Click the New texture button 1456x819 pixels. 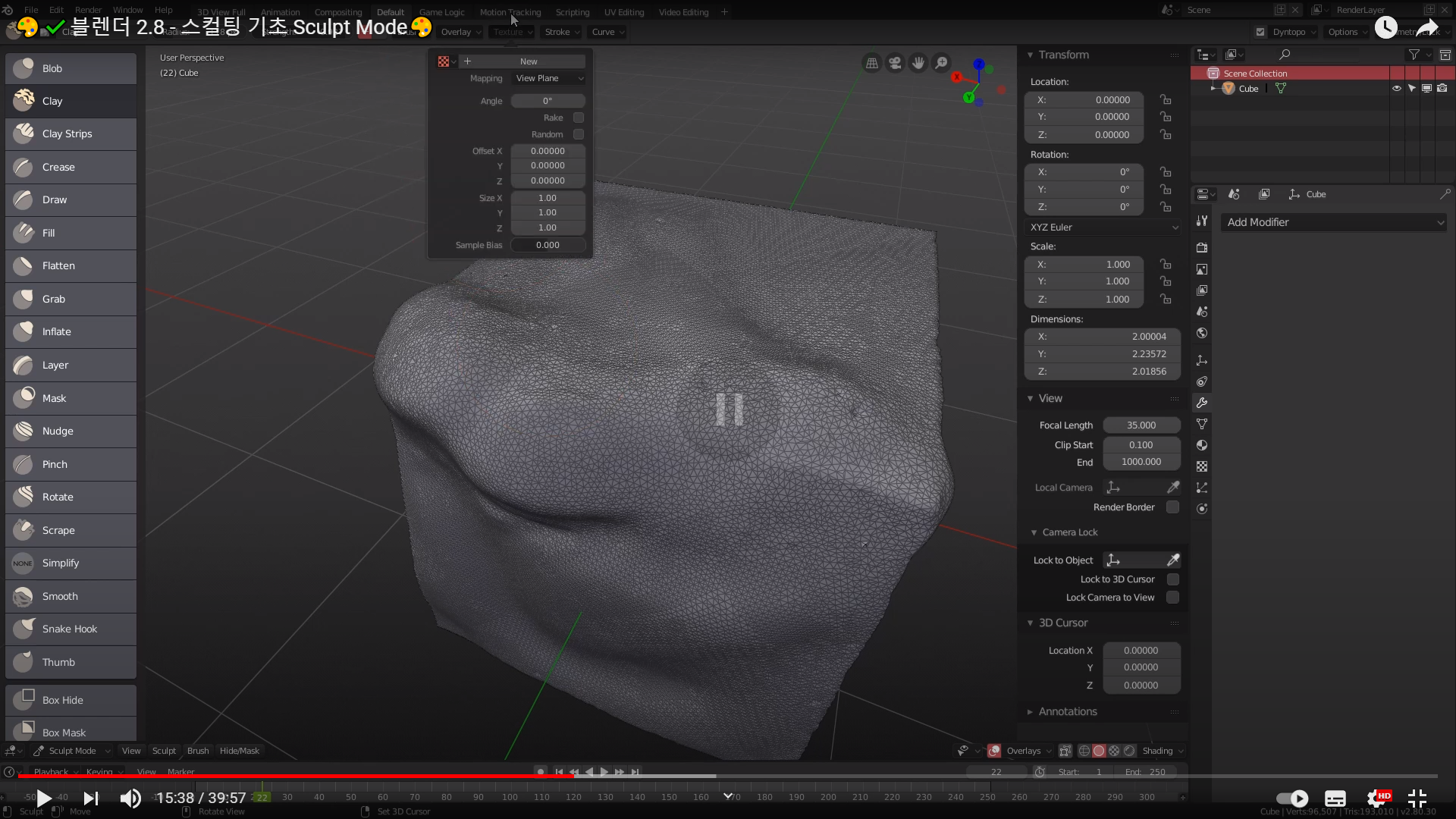click(529, 61)
